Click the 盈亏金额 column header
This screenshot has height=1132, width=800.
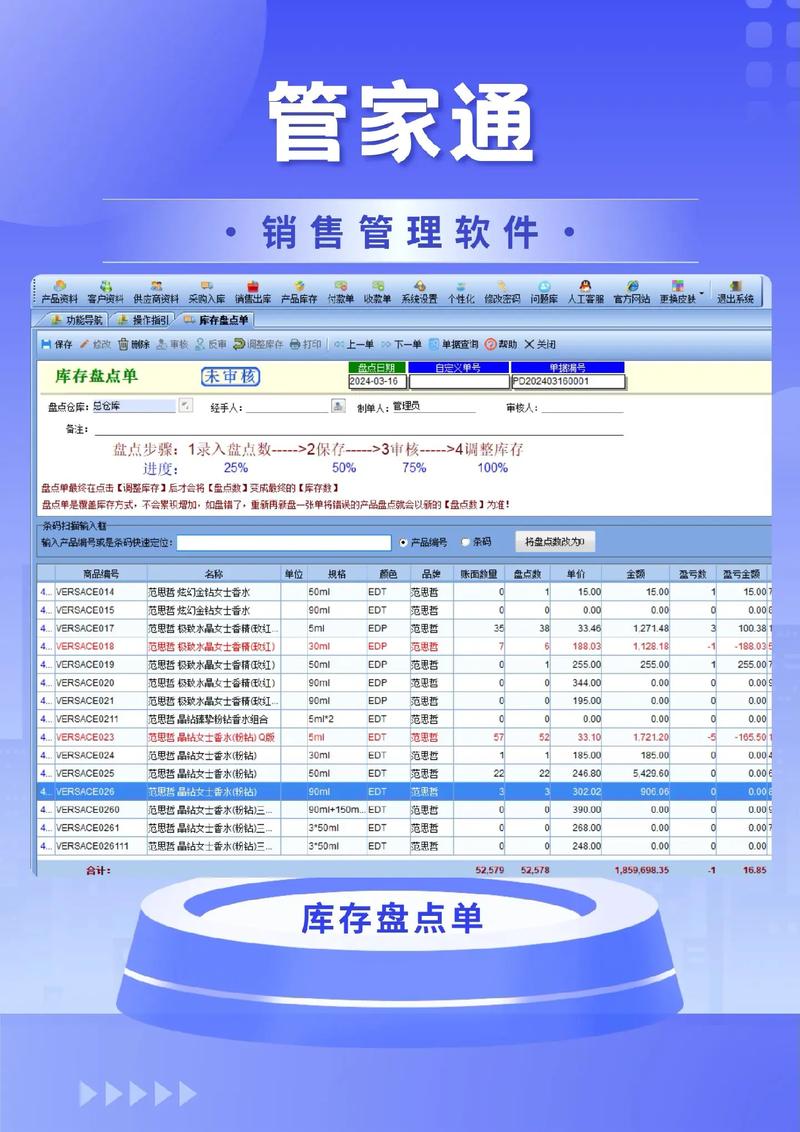tap(742, 574)
